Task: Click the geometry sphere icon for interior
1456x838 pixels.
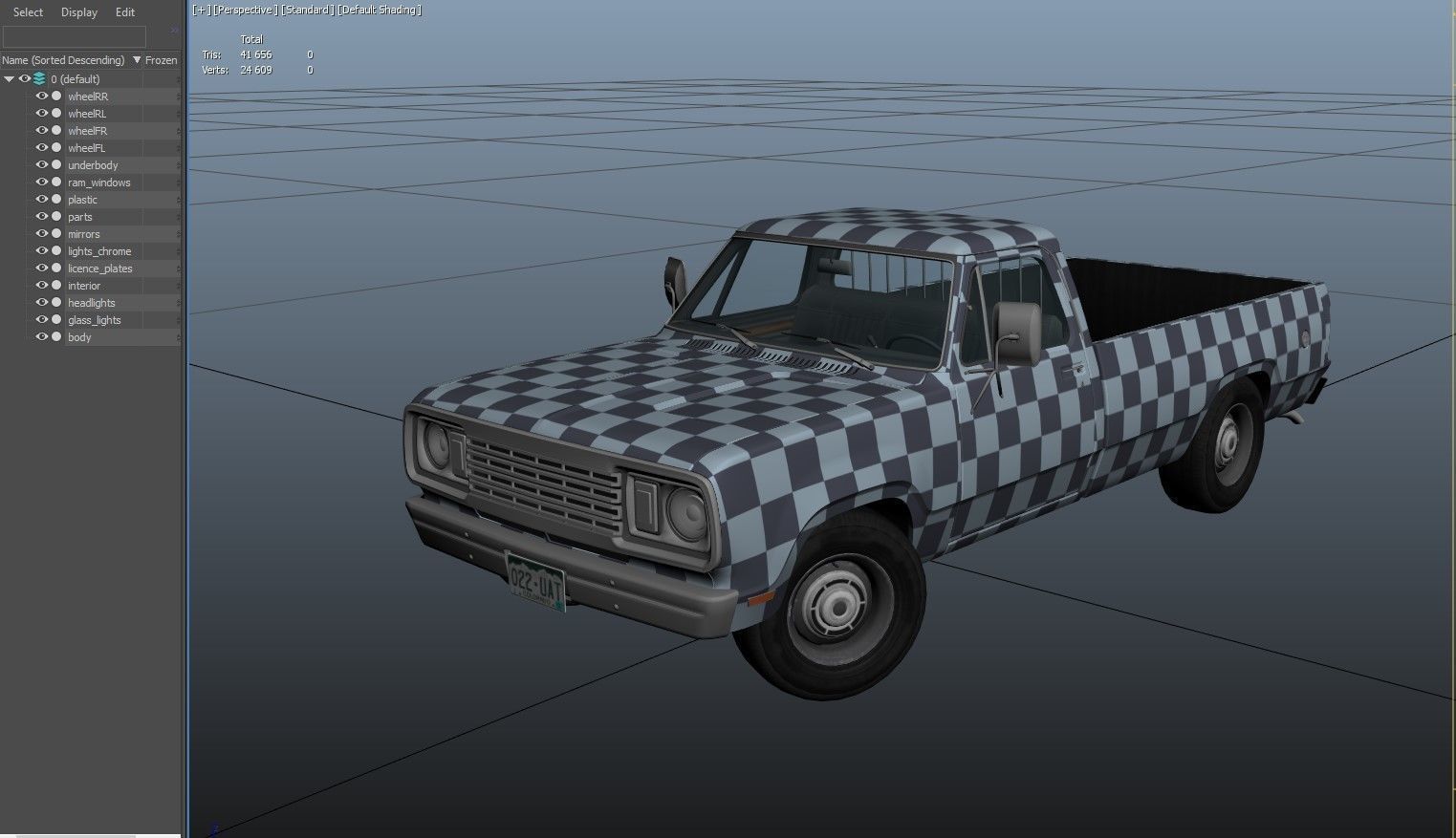Action: point(56,286)
